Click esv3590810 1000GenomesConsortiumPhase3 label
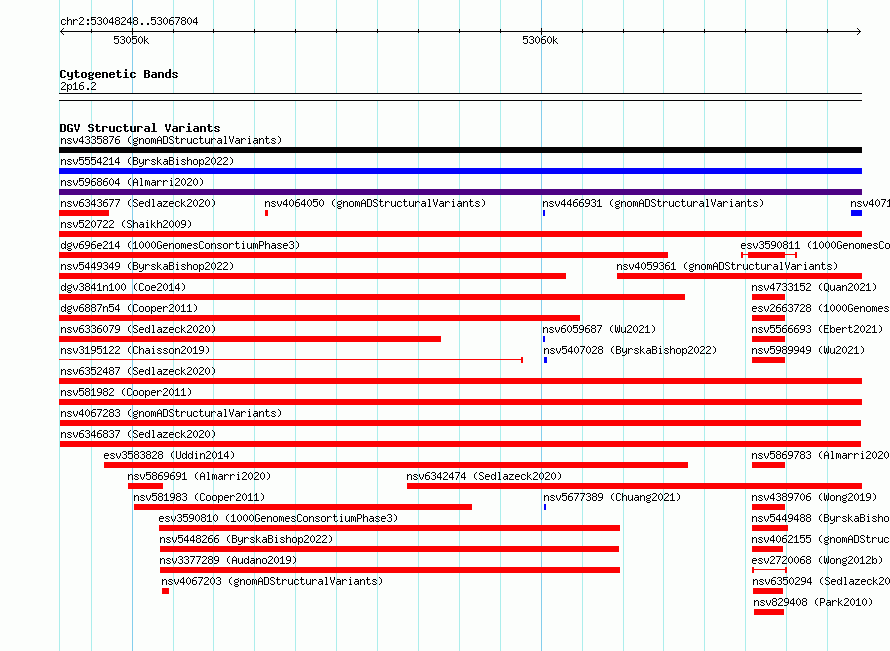890x651 pixels. click(x=278, y=518)
